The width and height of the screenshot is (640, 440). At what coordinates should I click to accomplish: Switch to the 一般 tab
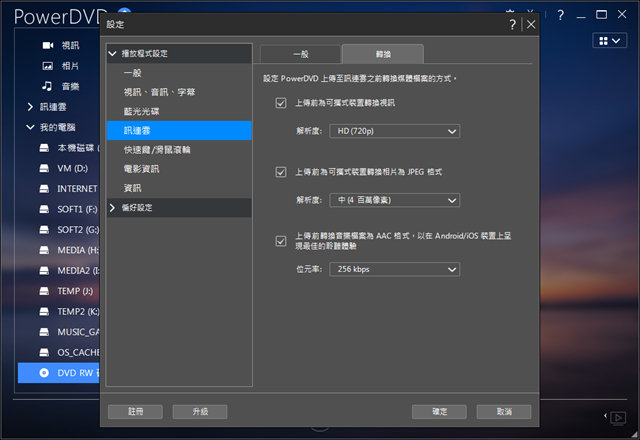tap(300, 54)
